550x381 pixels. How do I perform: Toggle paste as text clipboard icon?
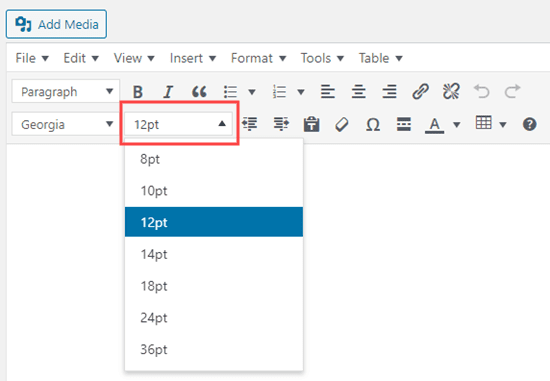point(311,124)
